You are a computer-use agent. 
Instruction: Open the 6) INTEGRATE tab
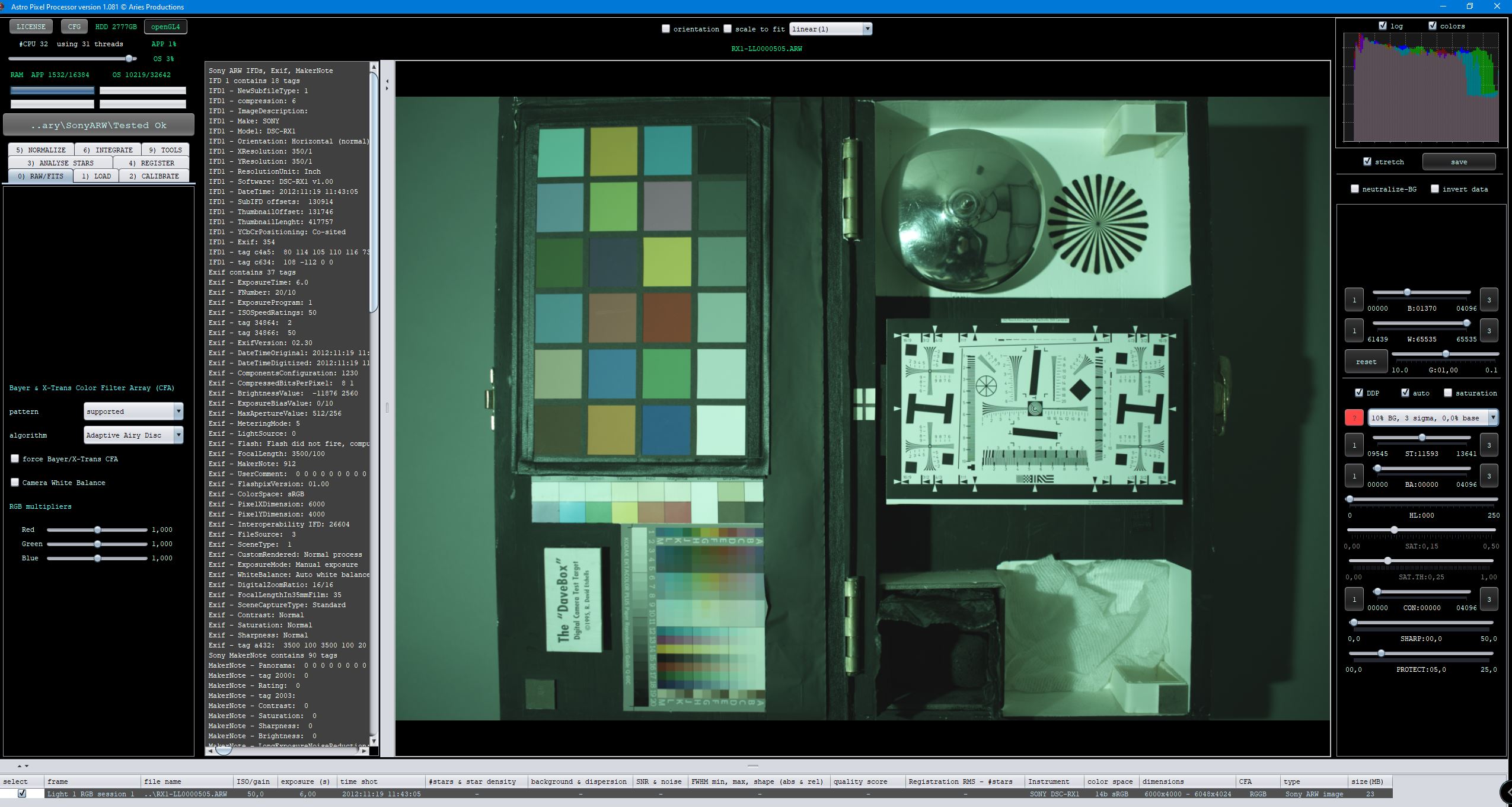click(x=108, y=150)
